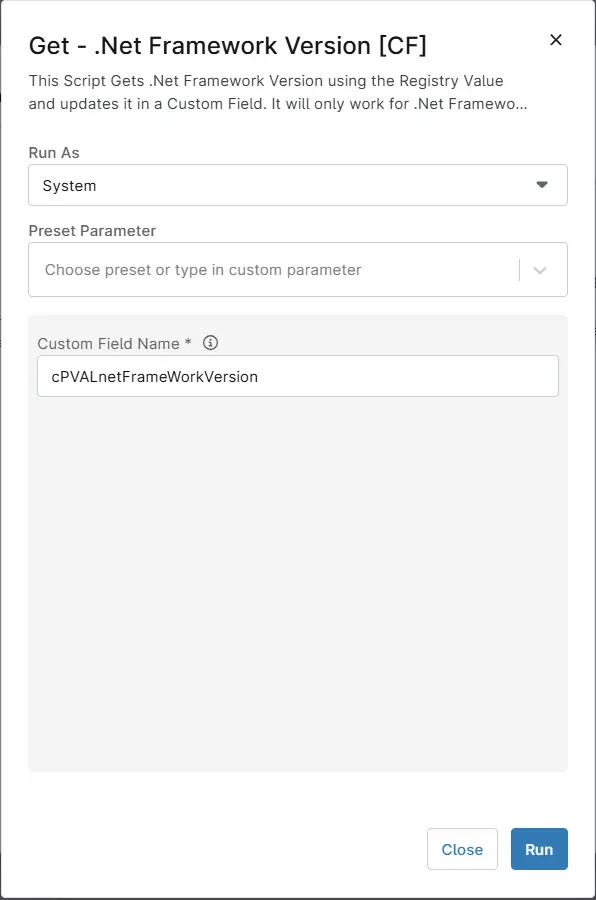Click the 'Run As' label
This screenshot has width=596, height=900.
(x=54, y=153)
